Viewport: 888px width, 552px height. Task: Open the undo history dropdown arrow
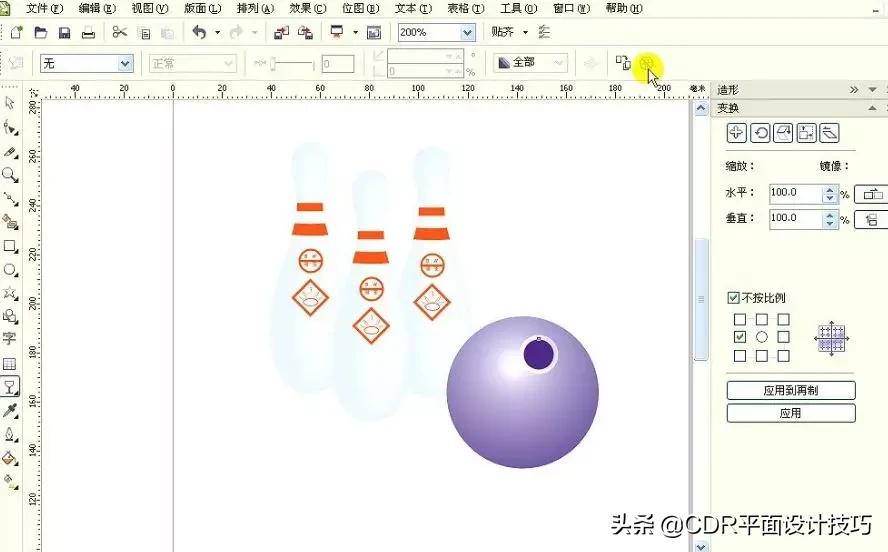(217, 33)
